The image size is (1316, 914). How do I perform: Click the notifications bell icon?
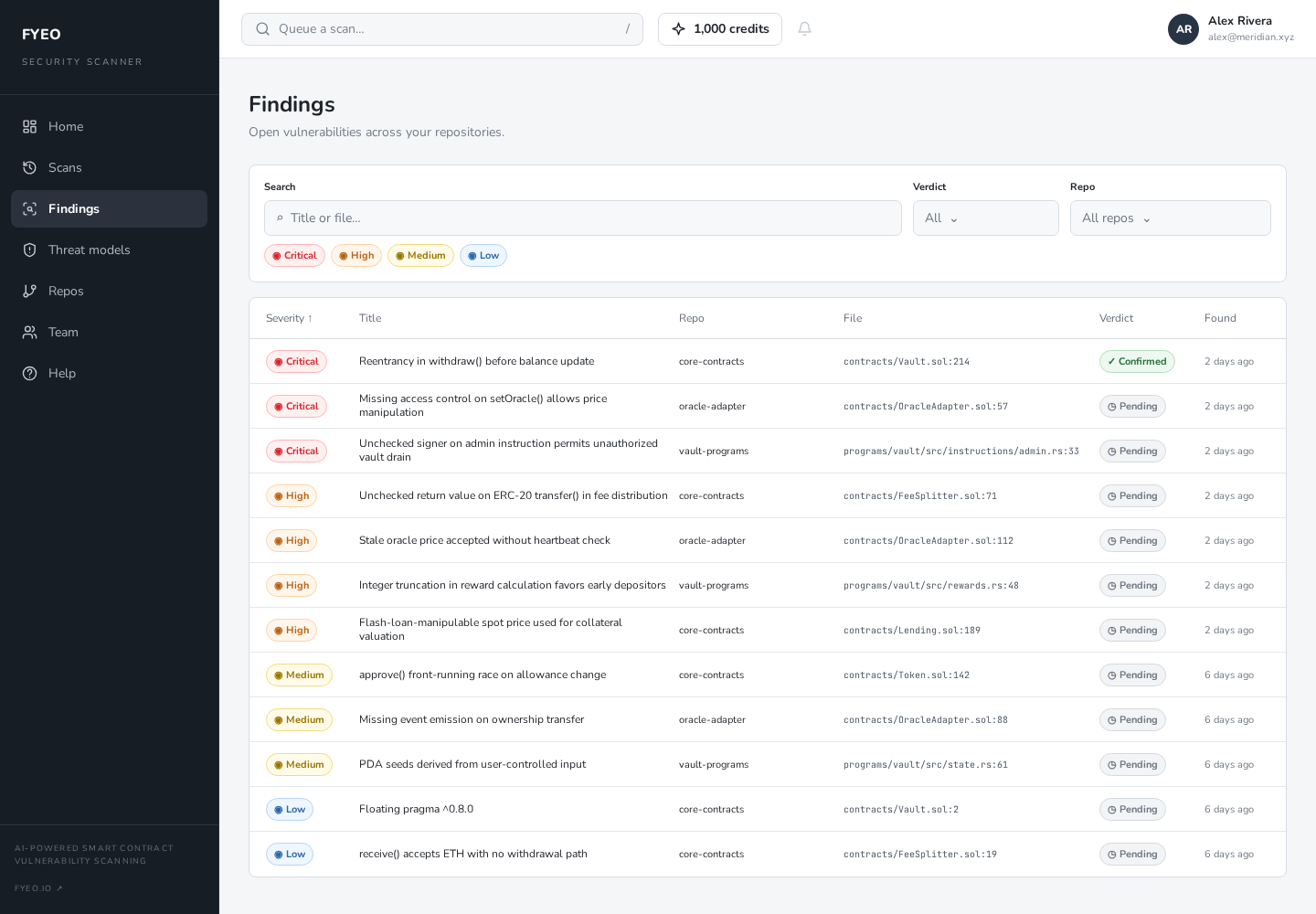(x=804, y=29)
